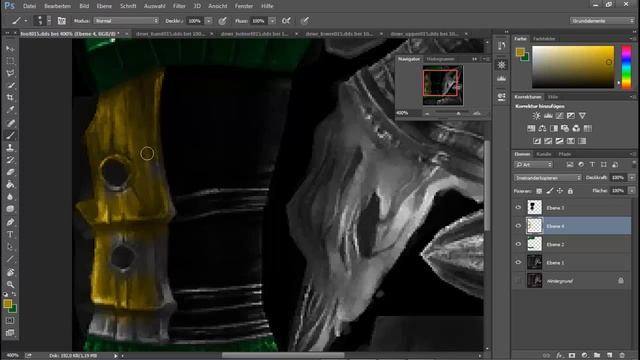Switch to the Farbfelder tab
The image size is (640, 360).
(544, 39)
